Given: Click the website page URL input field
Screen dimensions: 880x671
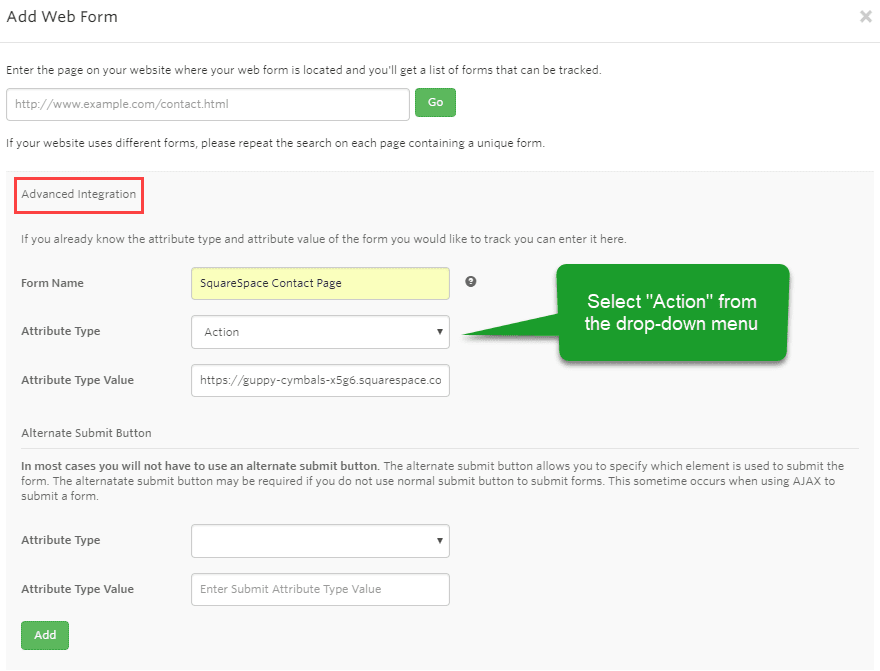Looking at the screenshot, I should [208, 104].
